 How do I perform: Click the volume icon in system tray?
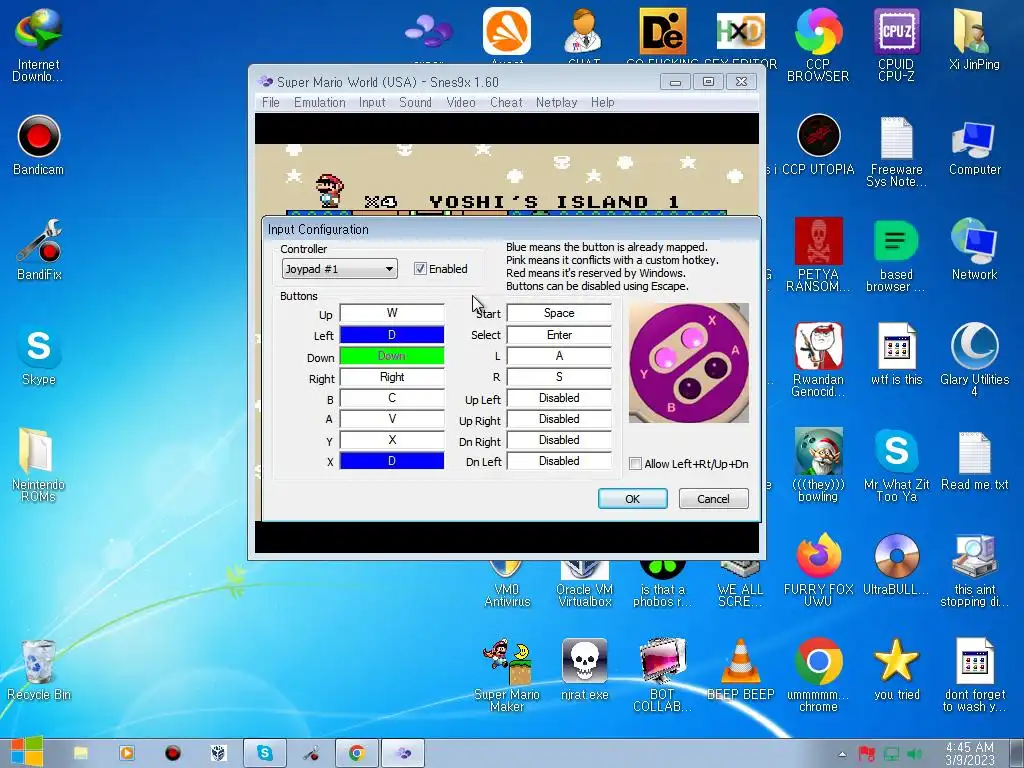point(914,754)
